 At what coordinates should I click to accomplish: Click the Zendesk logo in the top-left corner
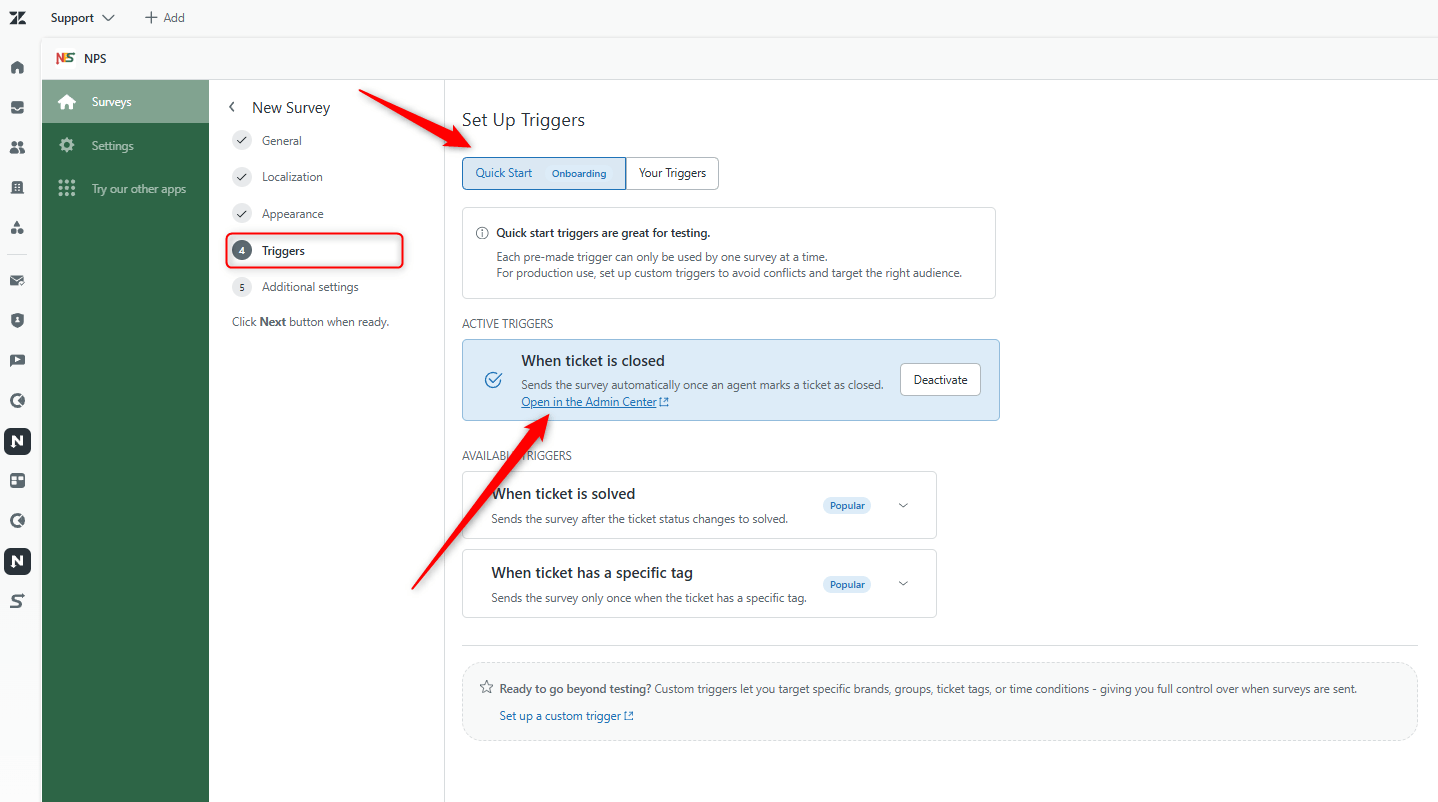(x=17, y=18)
